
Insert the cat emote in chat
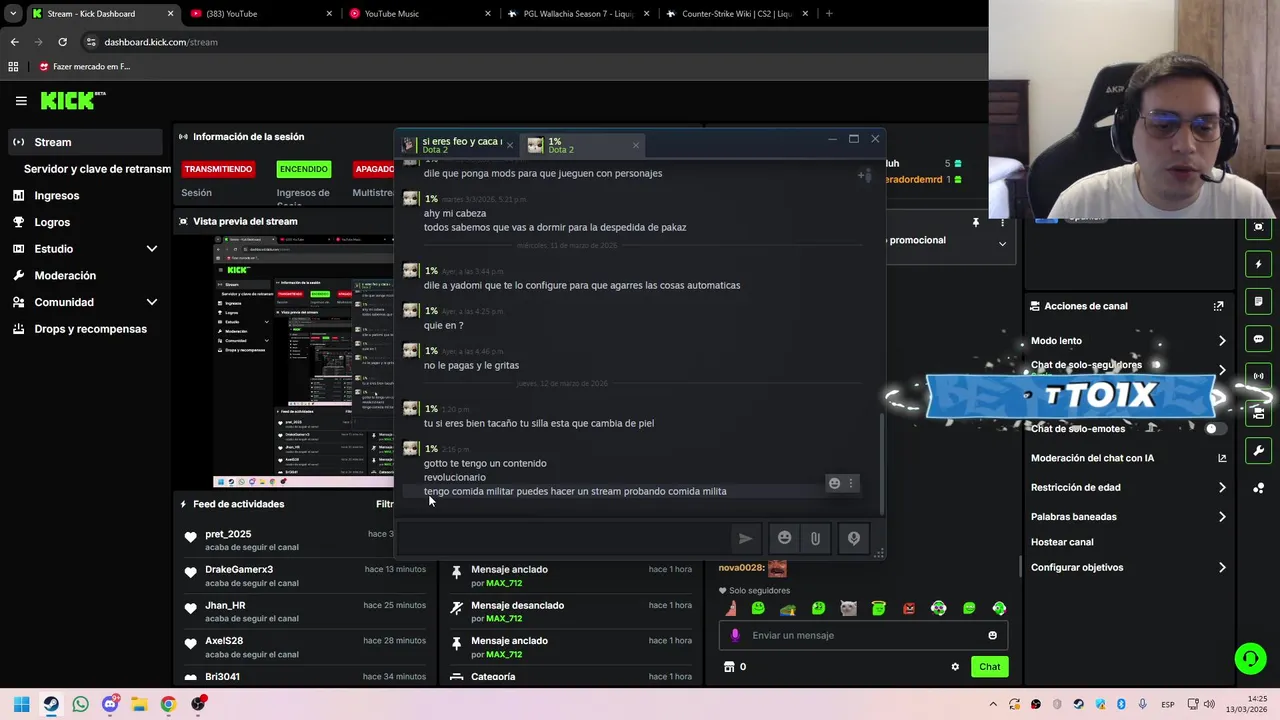pos(848,608)
